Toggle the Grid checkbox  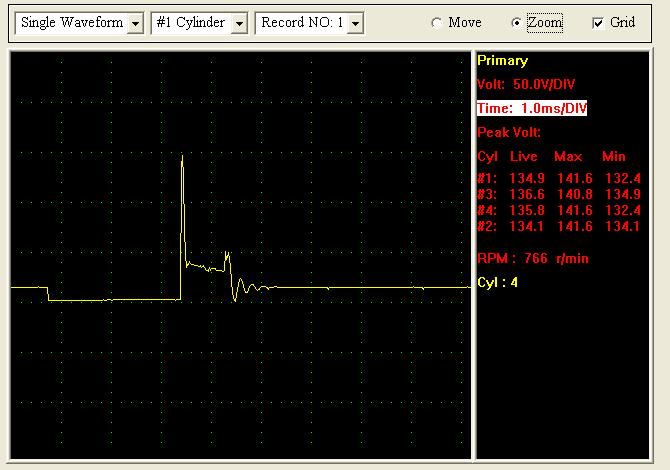(598, 23)
